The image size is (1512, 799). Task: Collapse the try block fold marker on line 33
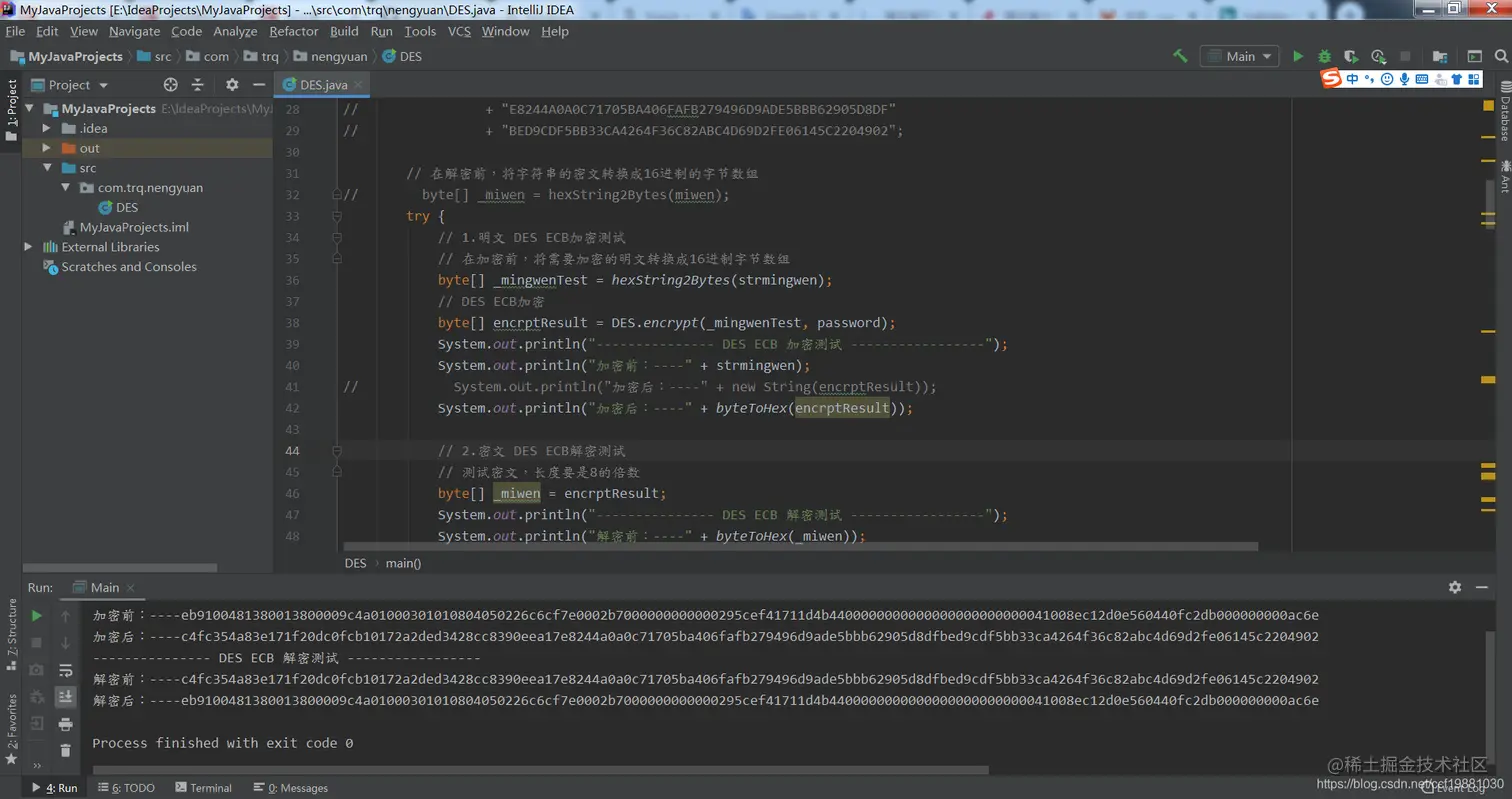pyautogui.click(x=337, y=216)
